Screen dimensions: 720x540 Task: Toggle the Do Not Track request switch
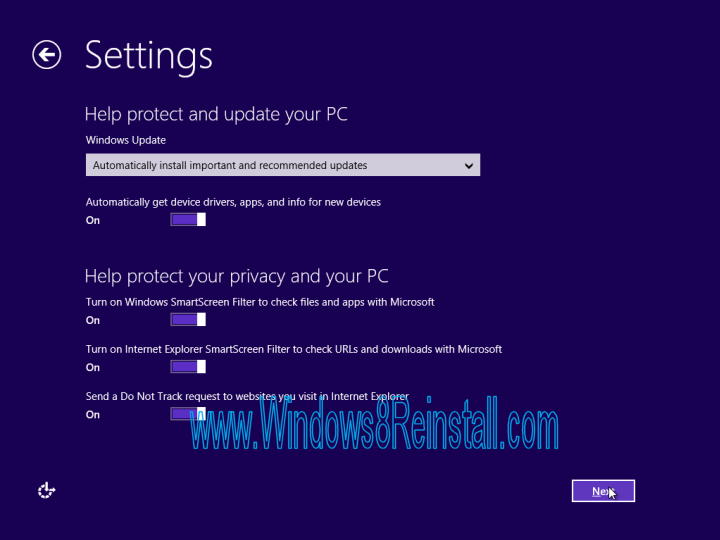[188, 414]
